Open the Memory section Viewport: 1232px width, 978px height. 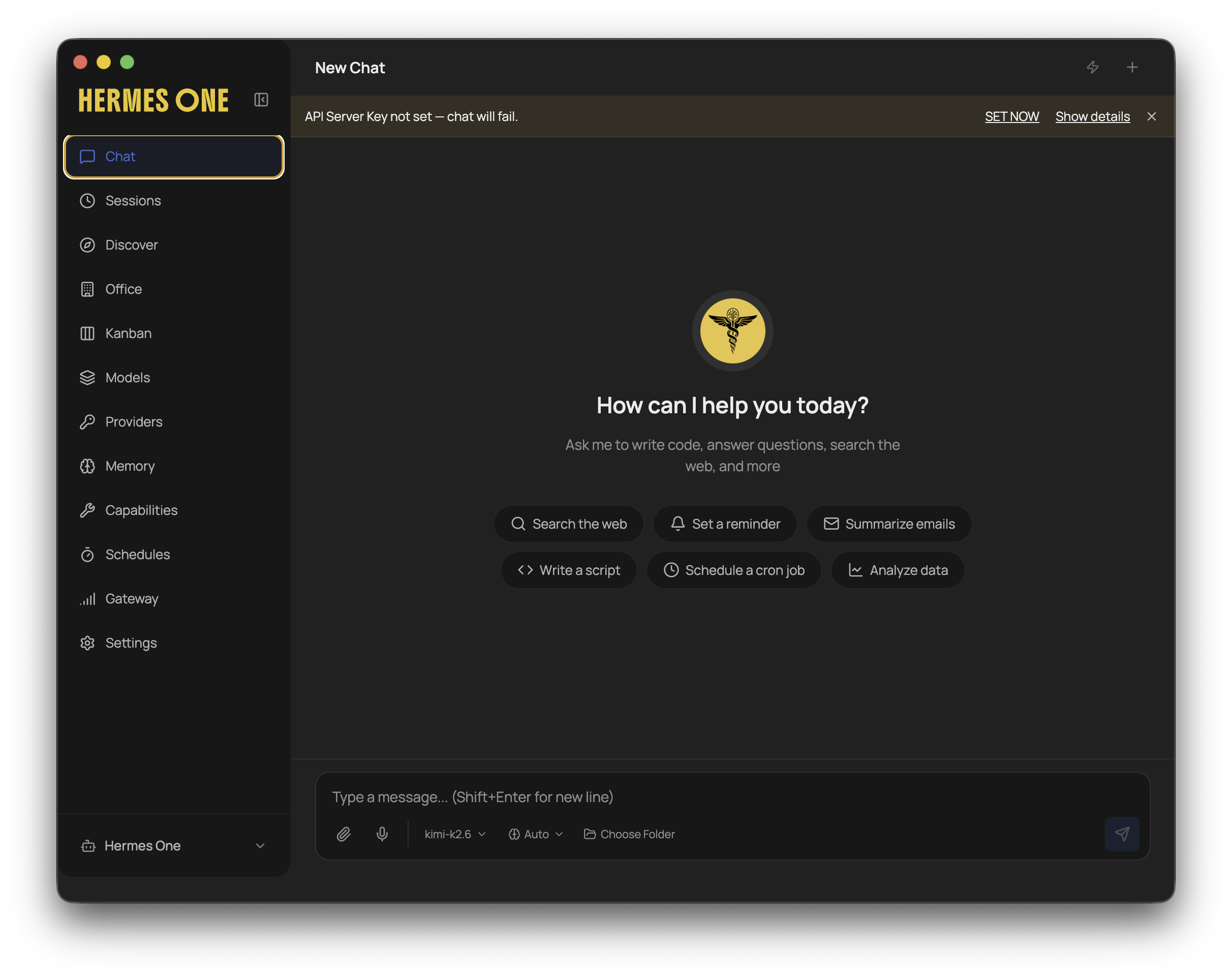[174, 467]
